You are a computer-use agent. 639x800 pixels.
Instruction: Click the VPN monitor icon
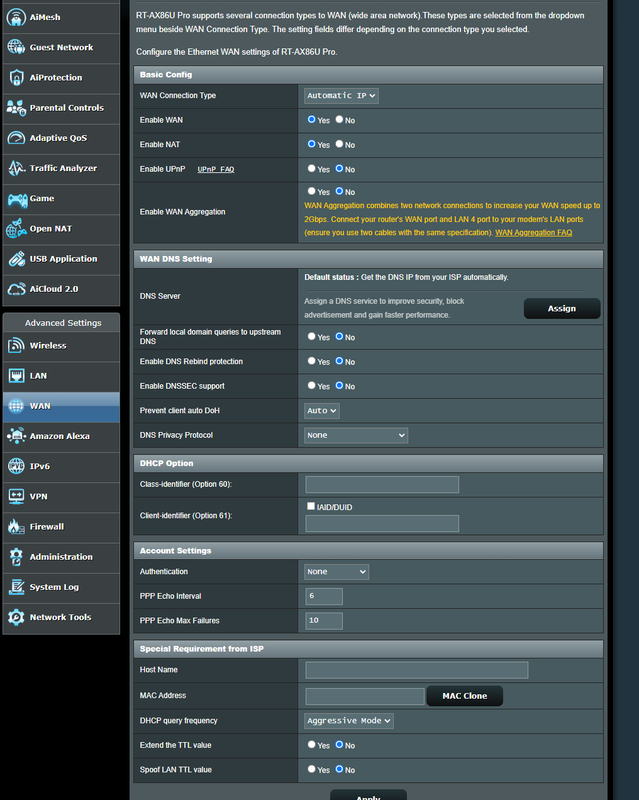click(16, 496)
